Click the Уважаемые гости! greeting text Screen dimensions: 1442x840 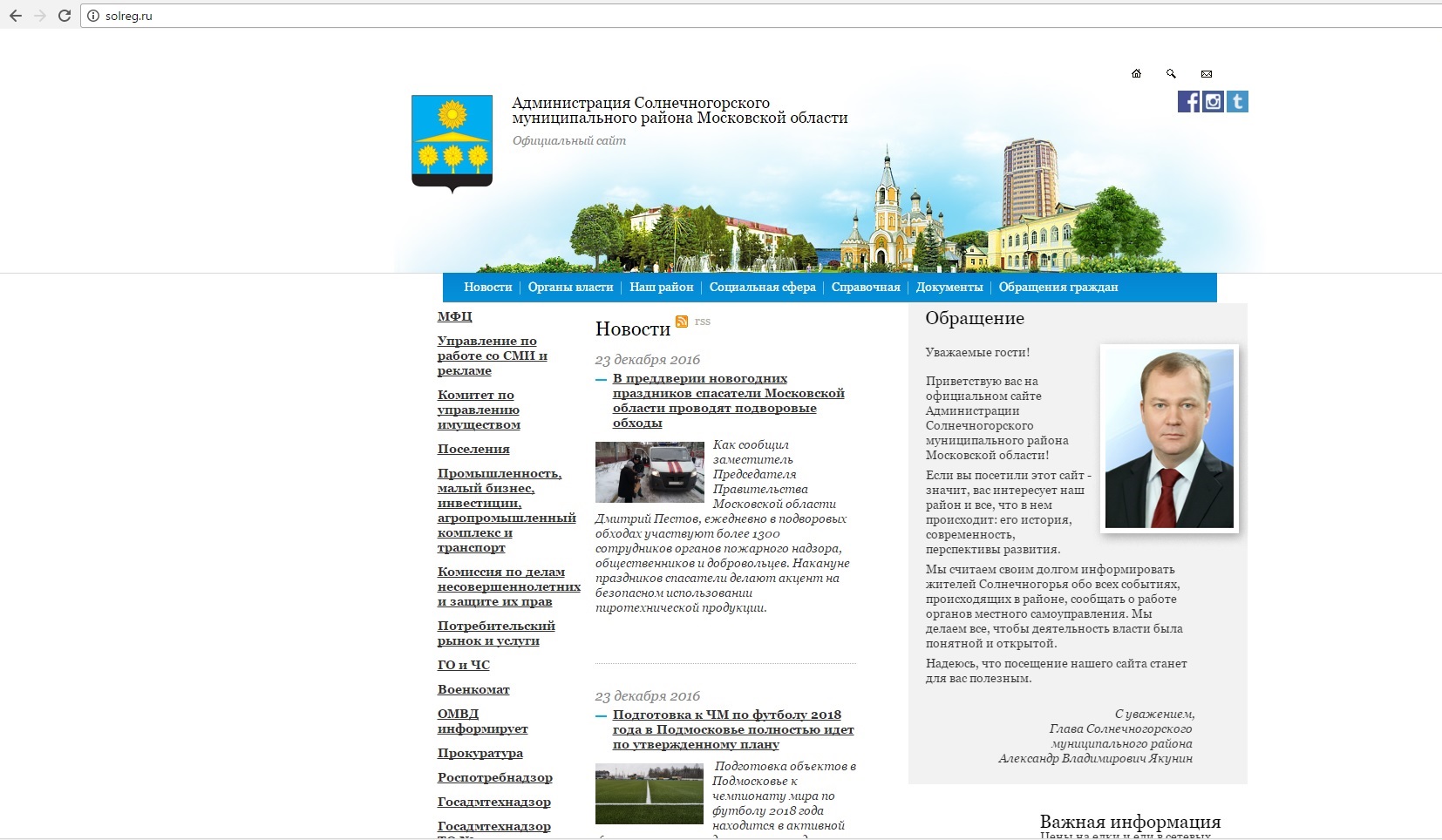[x=977, y=352]
